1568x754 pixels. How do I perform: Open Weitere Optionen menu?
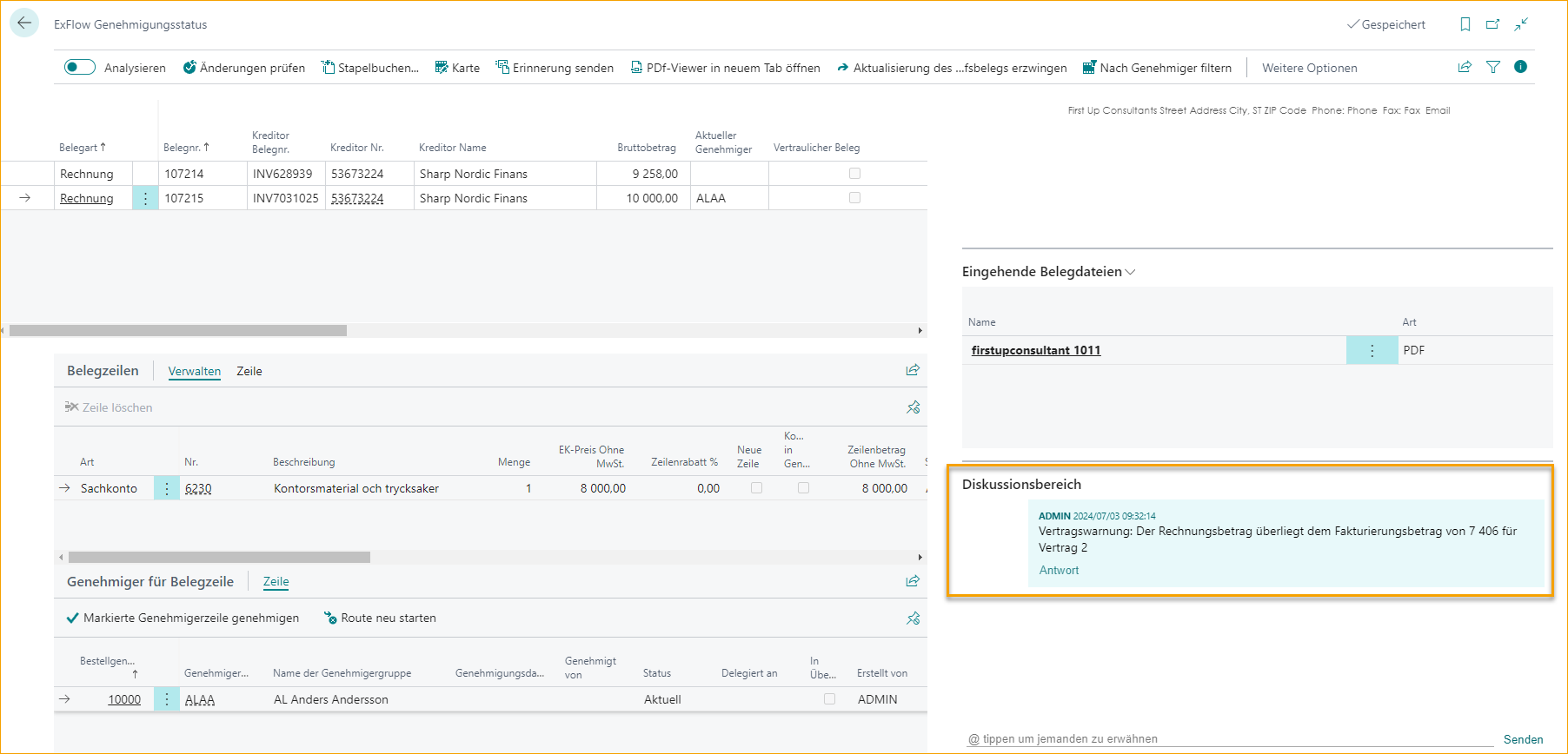[1309, 68]
